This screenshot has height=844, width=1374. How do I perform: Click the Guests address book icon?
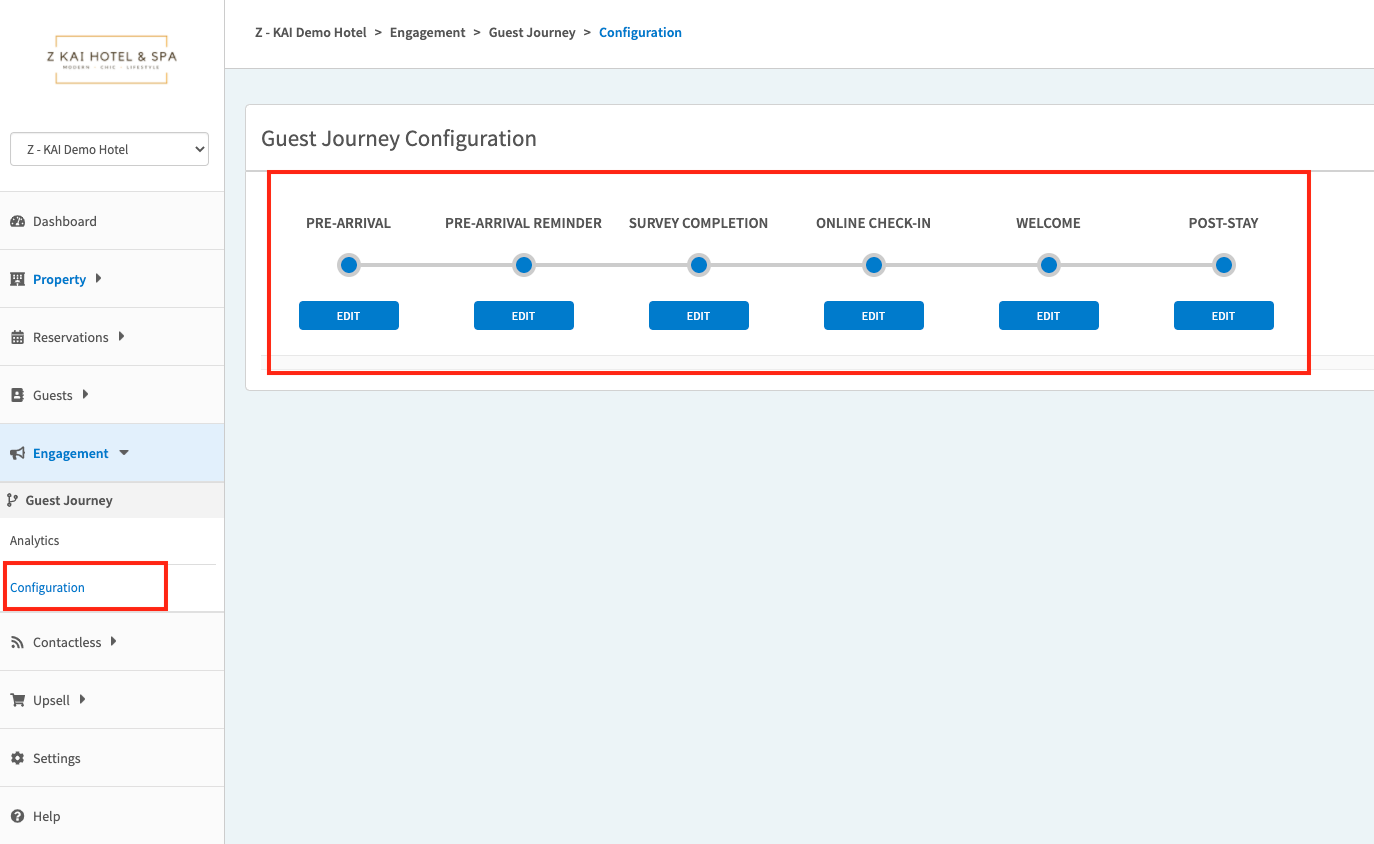tap(17, 396)
